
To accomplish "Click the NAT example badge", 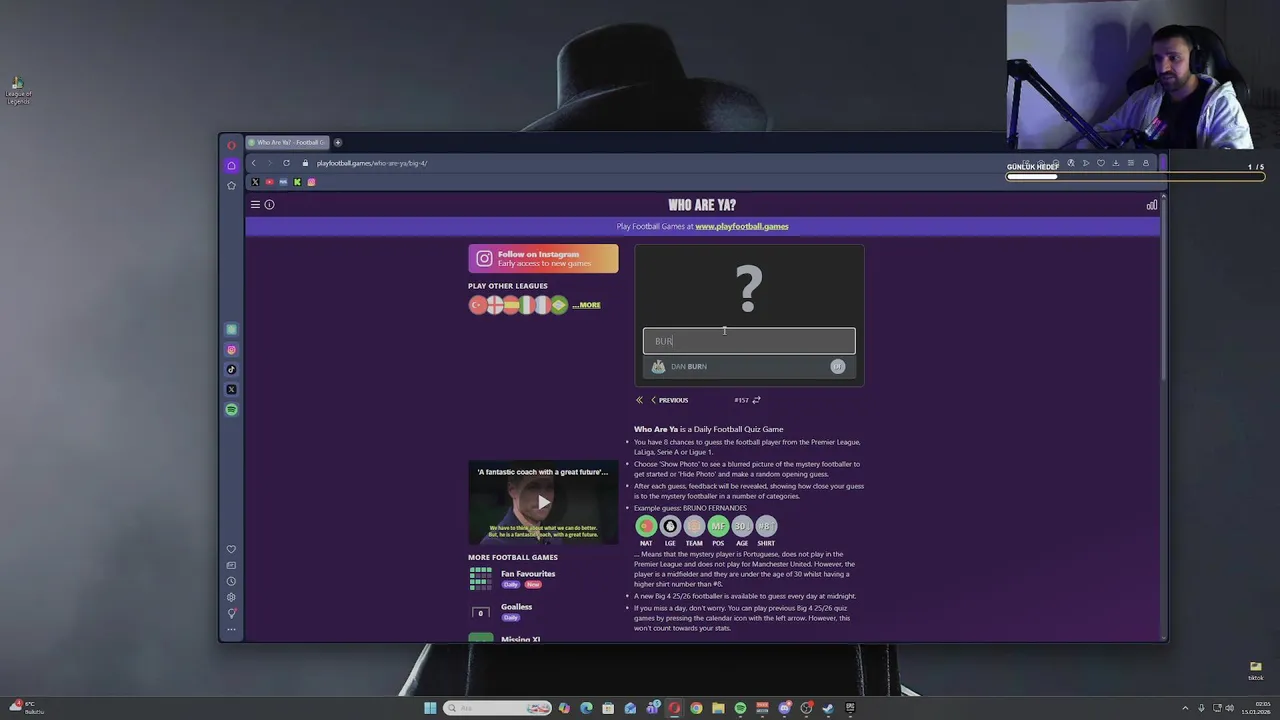I will coord(646,526).
